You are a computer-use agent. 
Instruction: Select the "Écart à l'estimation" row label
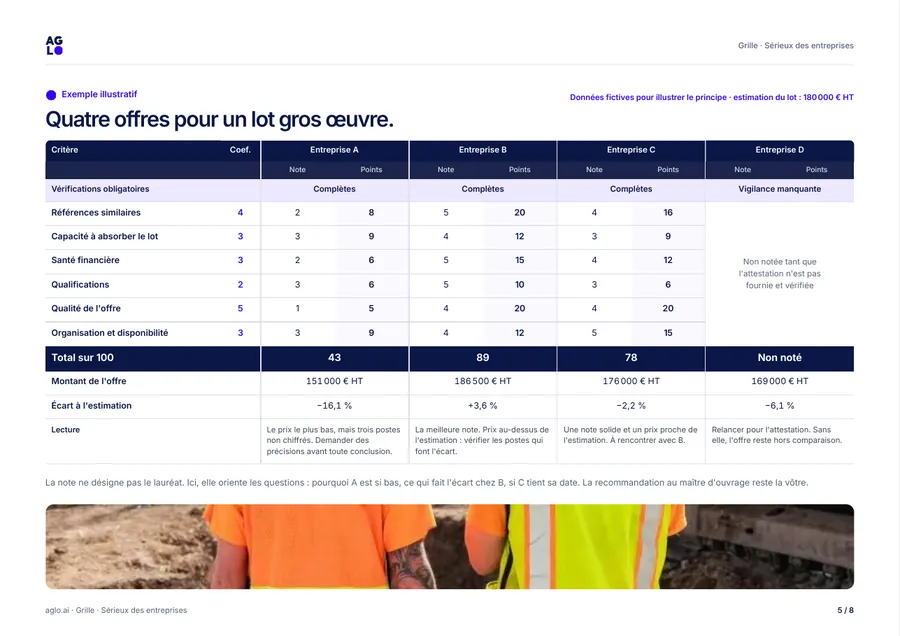pyautogui.click(x=91, y=405)
